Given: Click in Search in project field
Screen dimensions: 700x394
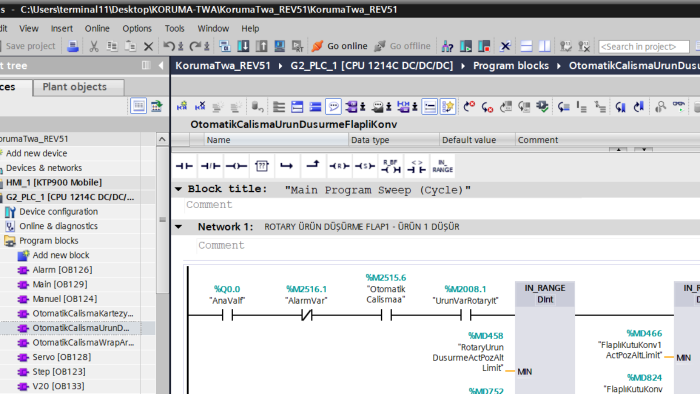Looking at the screenshot, I should pyautogui.click(x=643, y=46).
